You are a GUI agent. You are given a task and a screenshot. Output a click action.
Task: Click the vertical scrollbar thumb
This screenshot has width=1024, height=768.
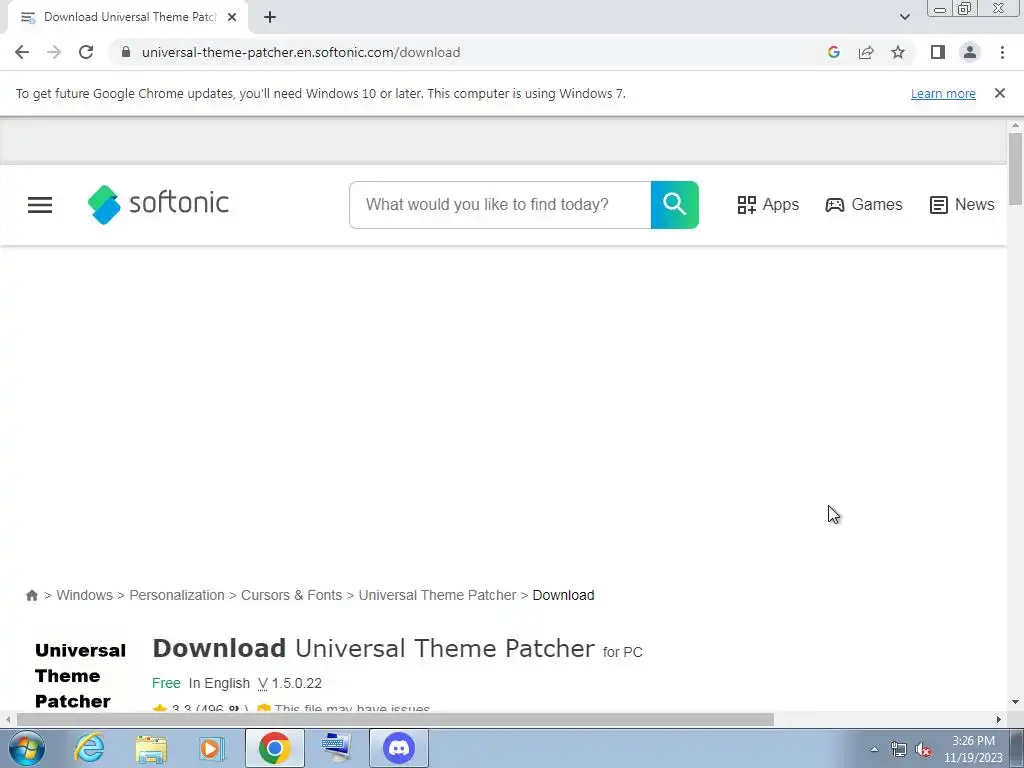coord(1015,168)
